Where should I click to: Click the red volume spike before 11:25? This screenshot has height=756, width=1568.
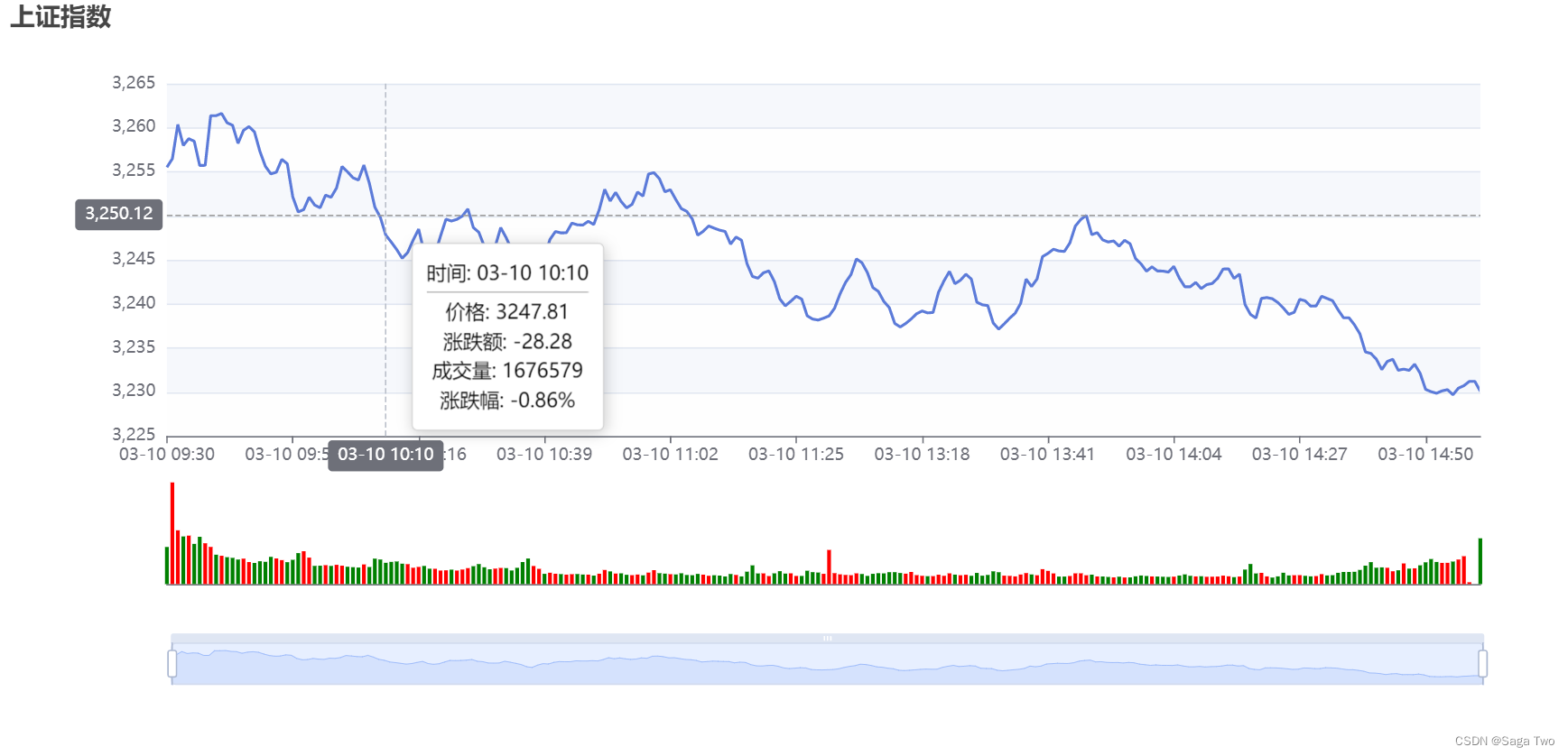click(829, 567)
